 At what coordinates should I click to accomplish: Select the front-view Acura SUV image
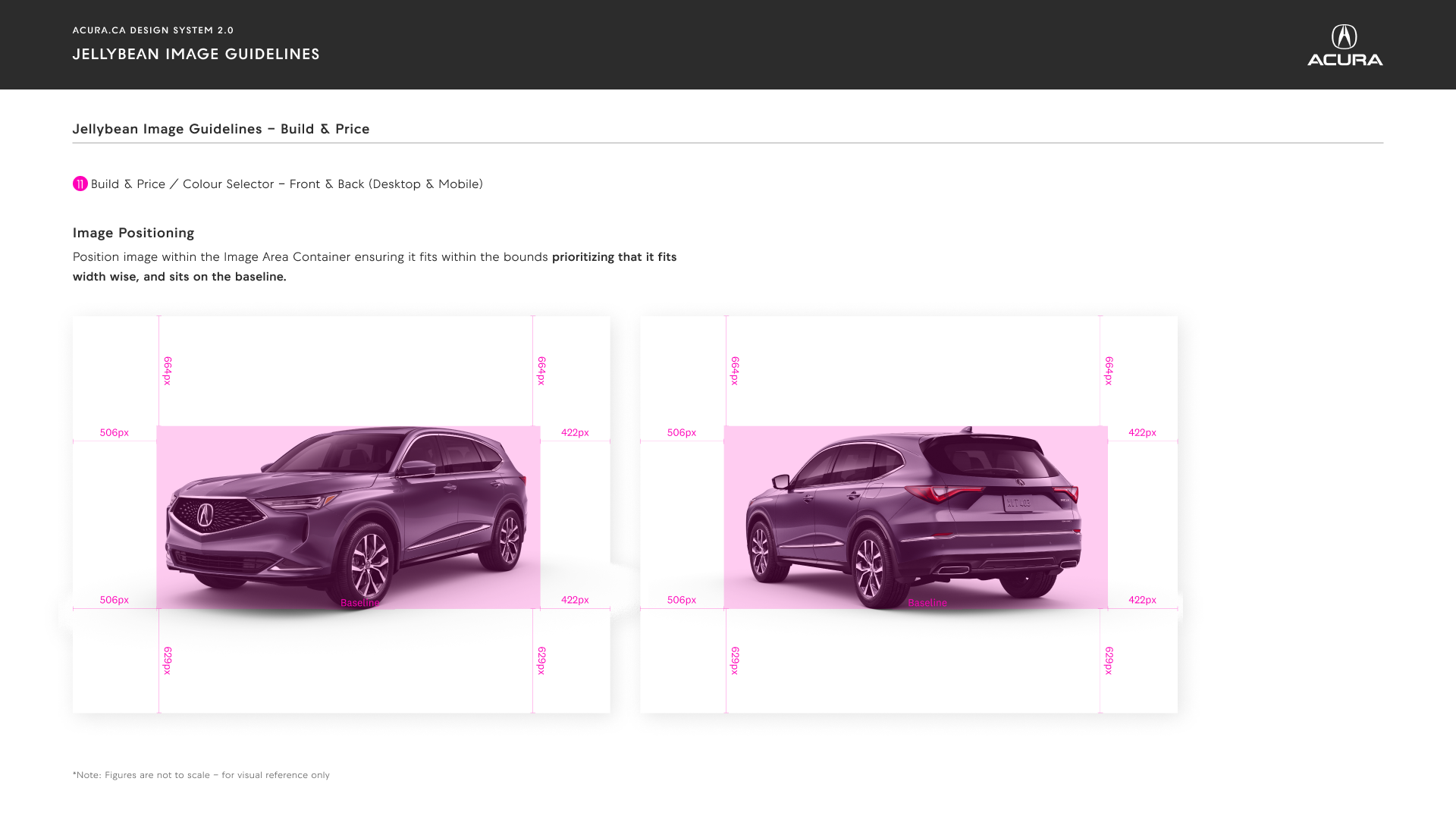click(347, 517)
